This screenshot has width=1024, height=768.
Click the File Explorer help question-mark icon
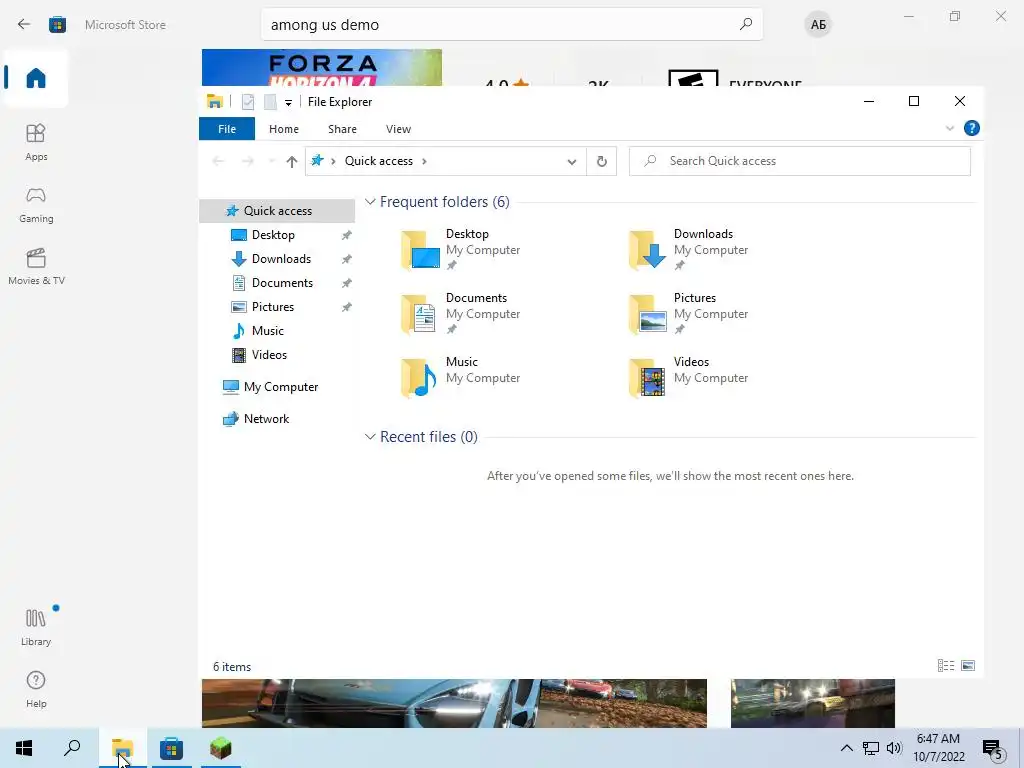tap(971, 128)
